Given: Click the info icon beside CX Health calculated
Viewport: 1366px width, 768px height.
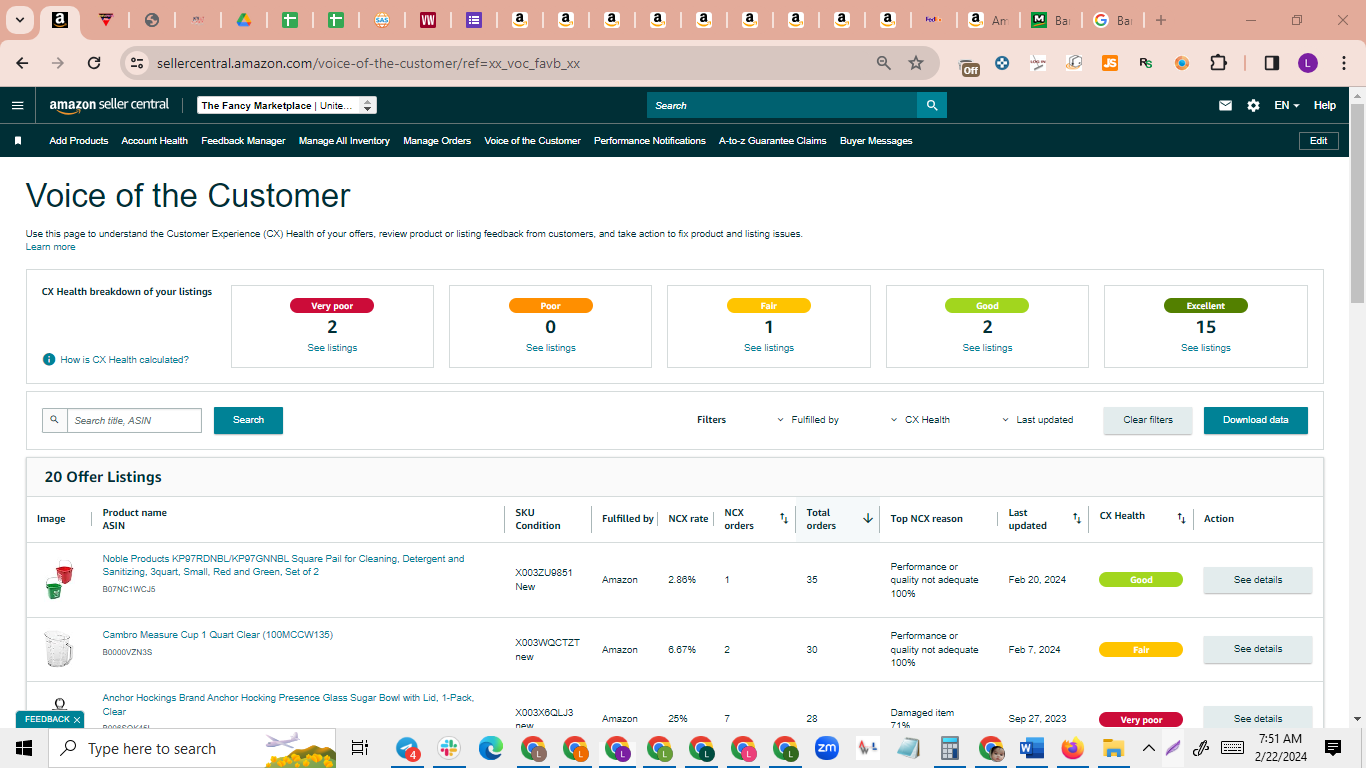Looking at the screenshot, I should 49,359.
